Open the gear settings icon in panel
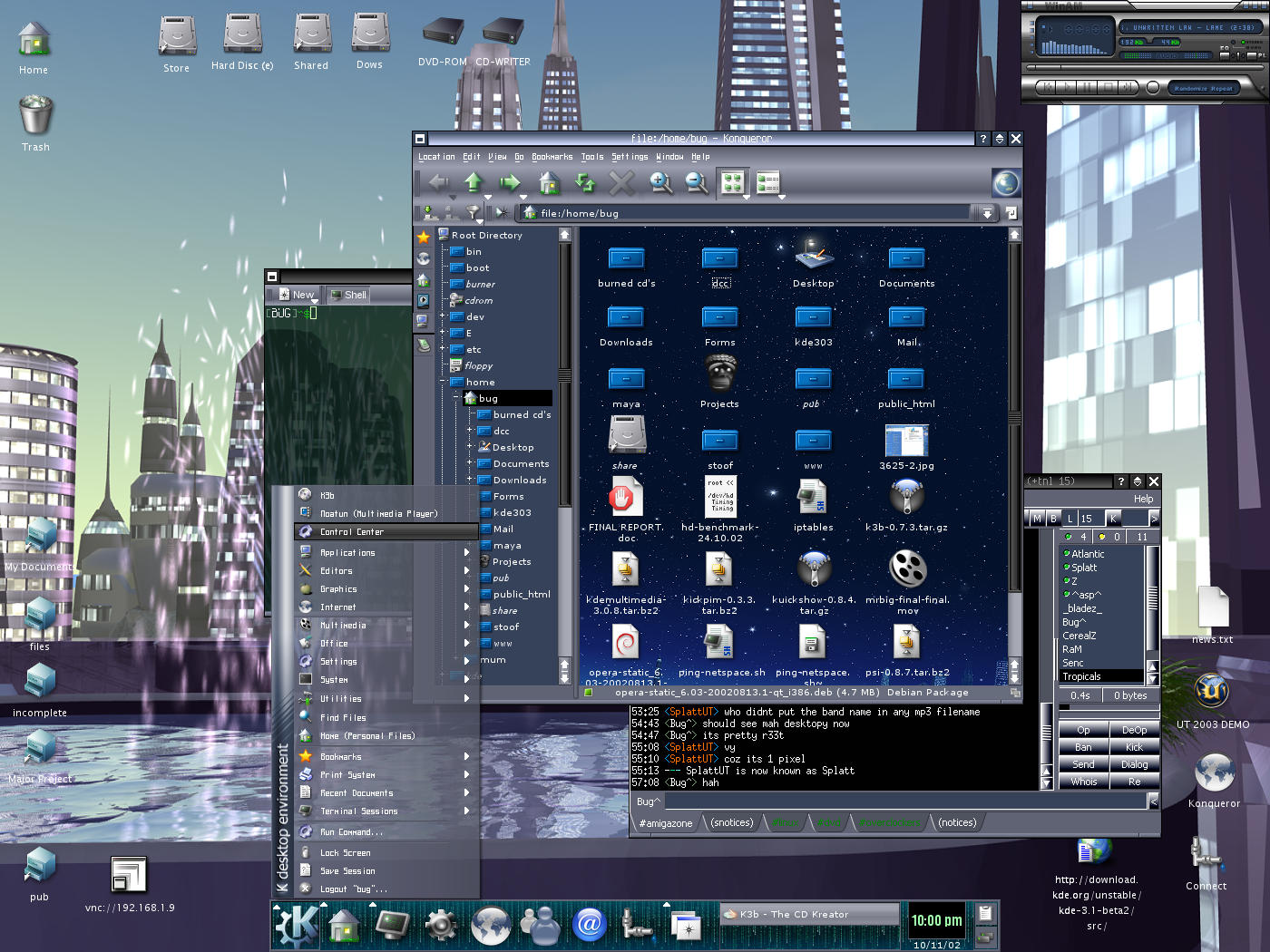 pyautogui.click(x=441, y=925)
